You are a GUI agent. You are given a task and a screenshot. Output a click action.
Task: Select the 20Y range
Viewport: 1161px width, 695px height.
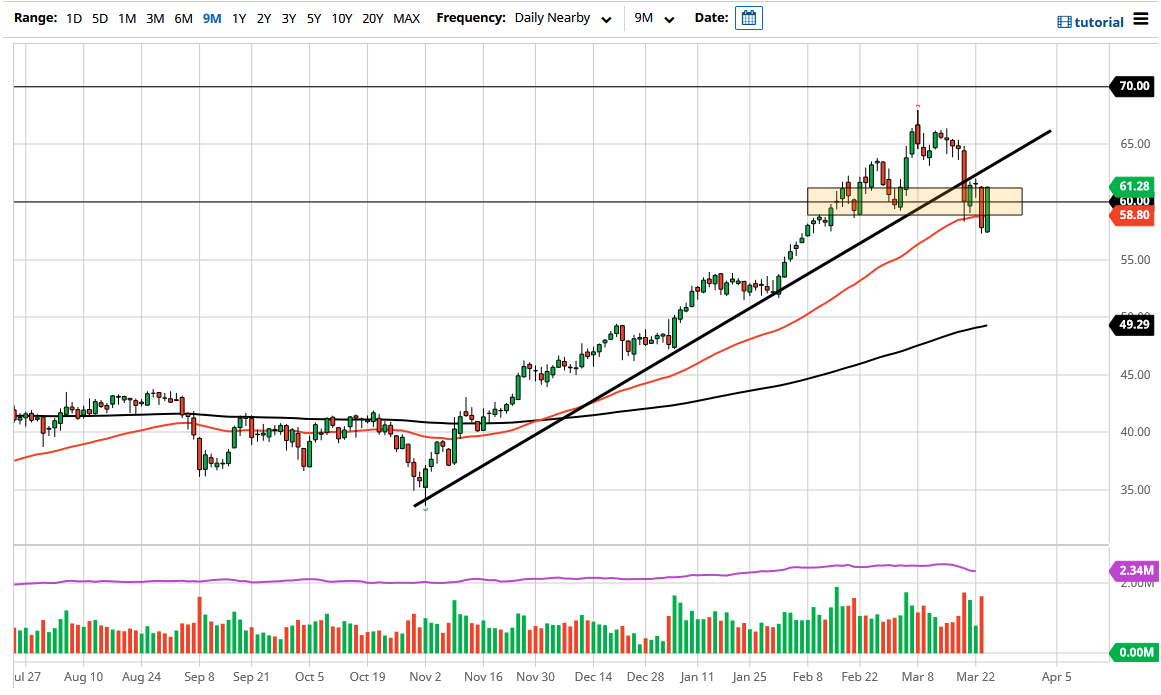[x=374, y=17]
